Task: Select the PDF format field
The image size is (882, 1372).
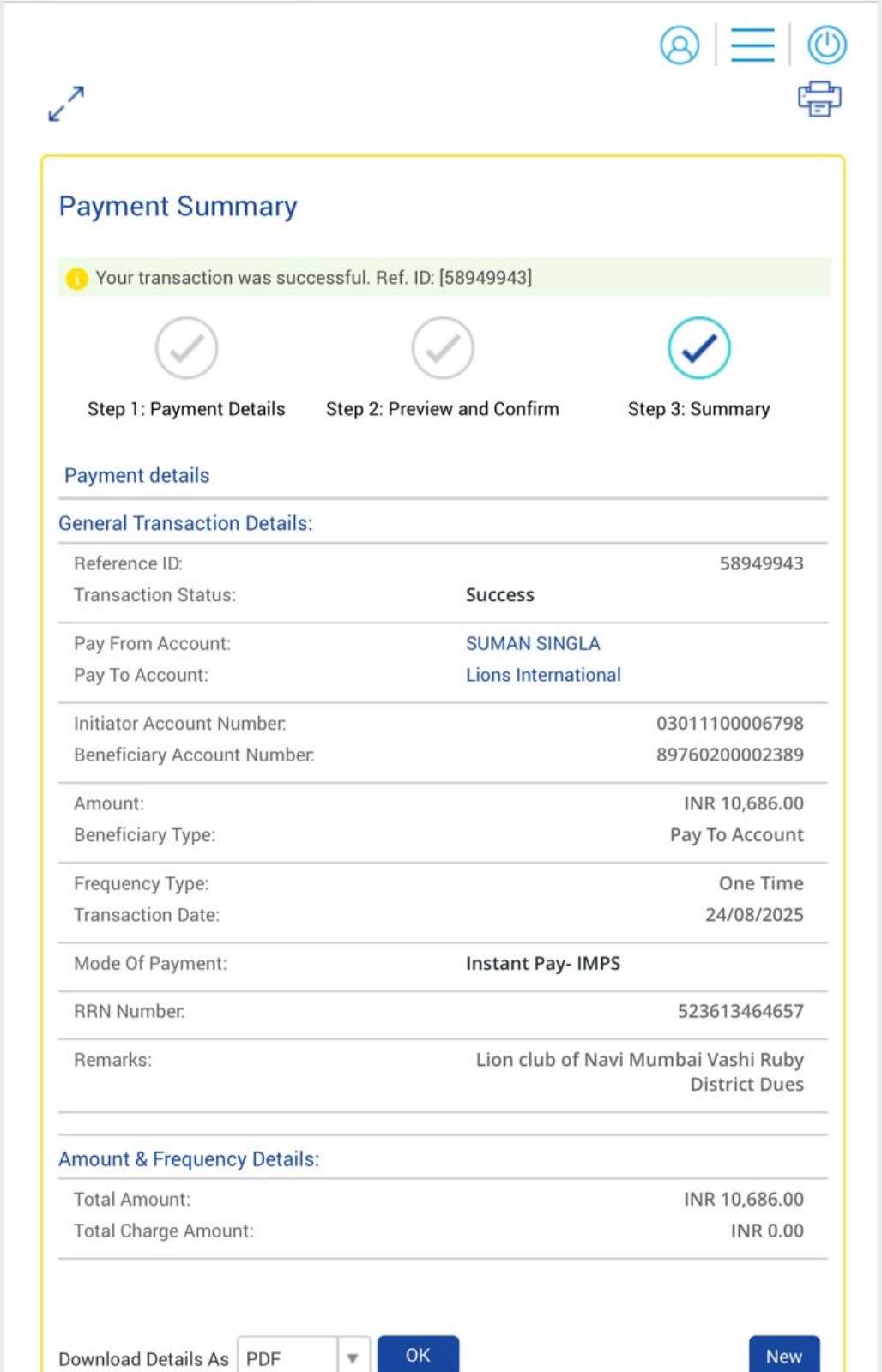Action: [287, 1357]
